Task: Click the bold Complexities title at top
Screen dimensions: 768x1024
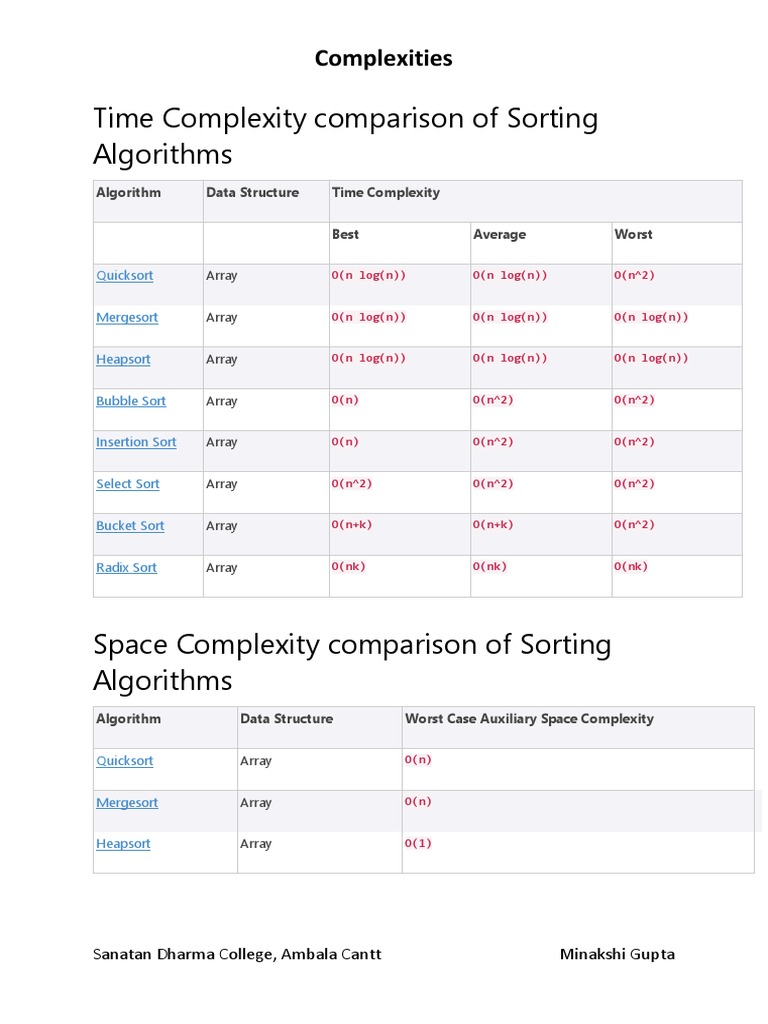Action: (x=383, y=59)
